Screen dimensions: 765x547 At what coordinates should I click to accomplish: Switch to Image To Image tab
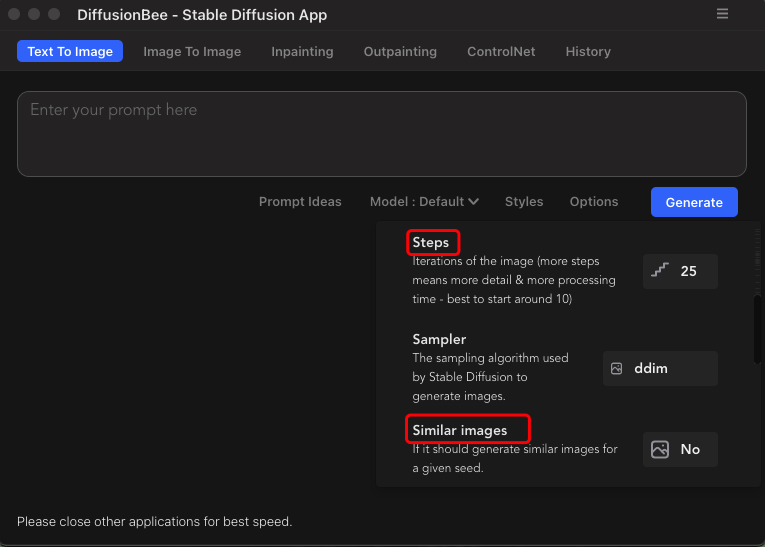[192, 51]
